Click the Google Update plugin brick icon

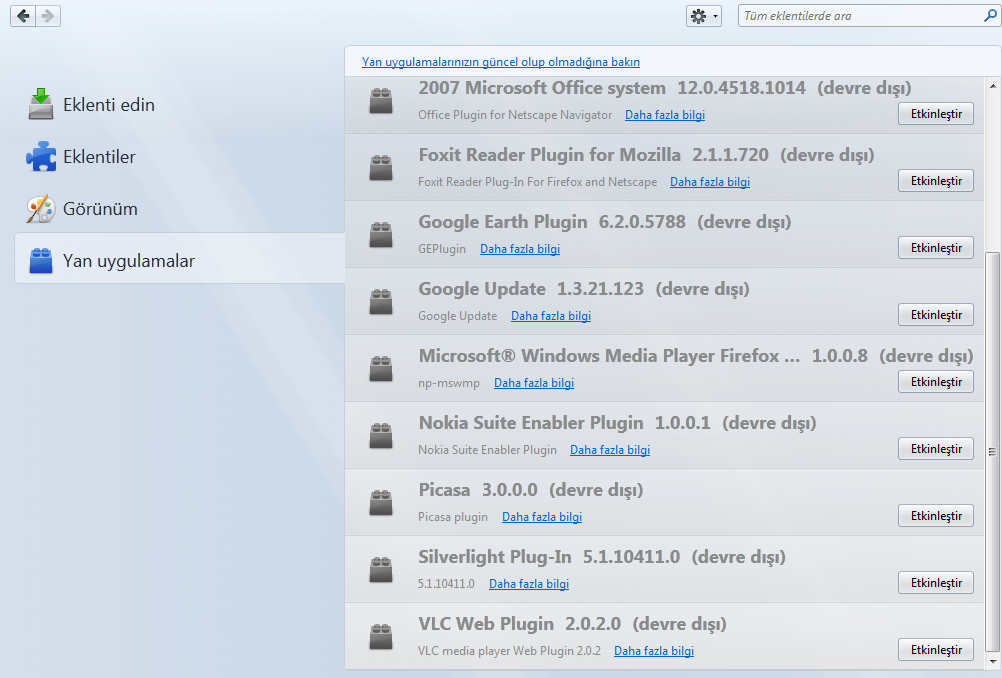click(x=381, y=302)
